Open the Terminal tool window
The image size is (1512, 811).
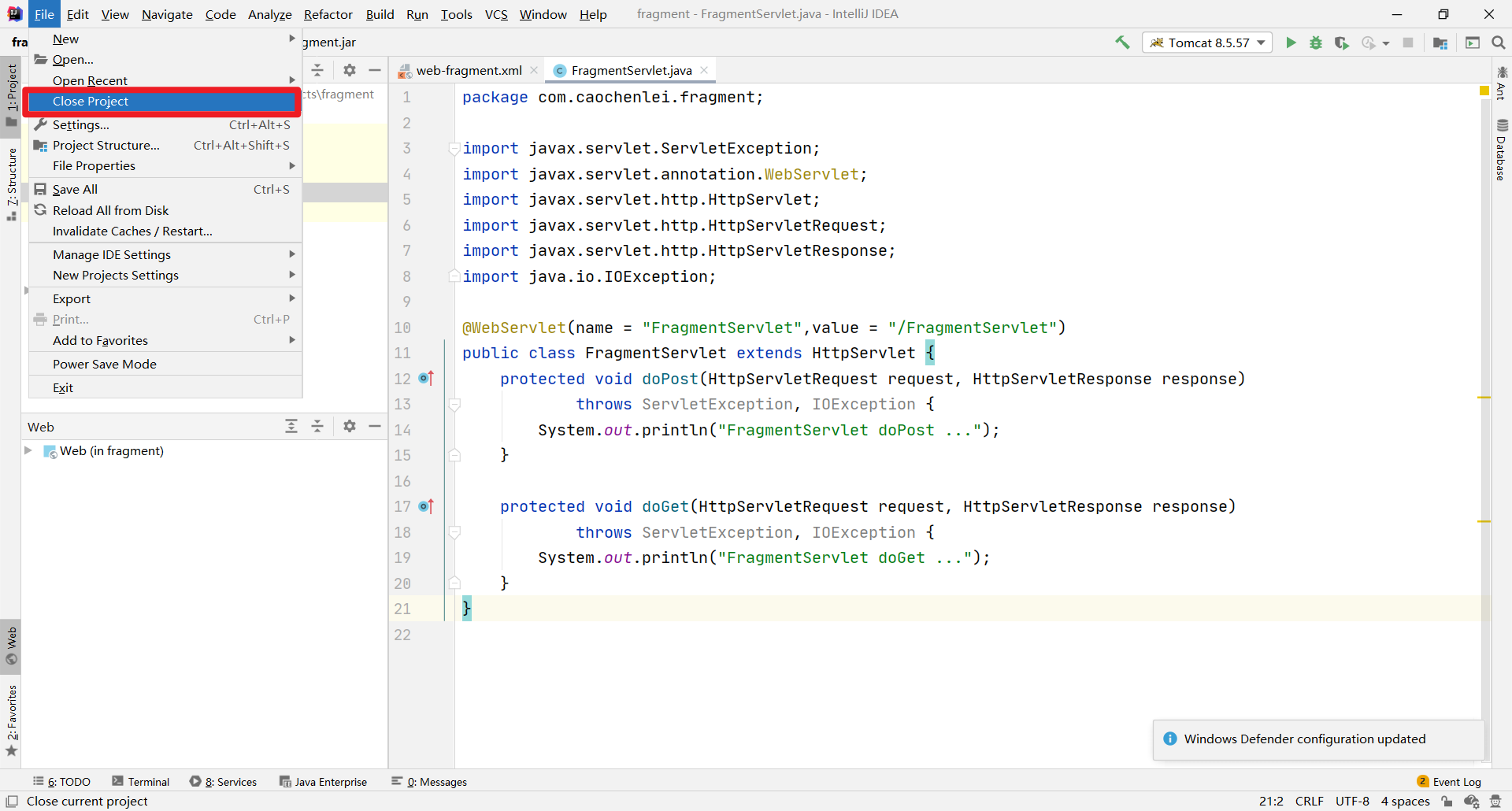tap(141, 782)
